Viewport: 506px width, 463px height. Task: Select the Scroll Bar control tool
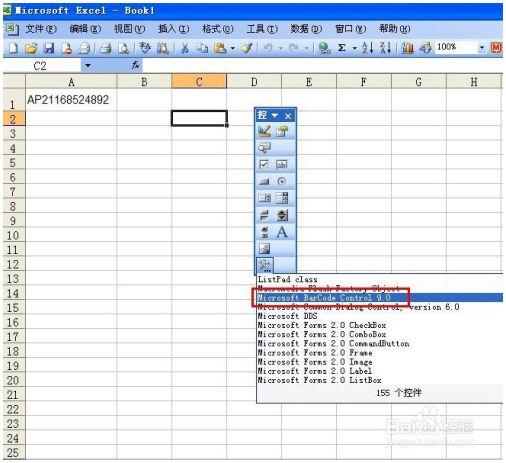click(x=264, y=232)
